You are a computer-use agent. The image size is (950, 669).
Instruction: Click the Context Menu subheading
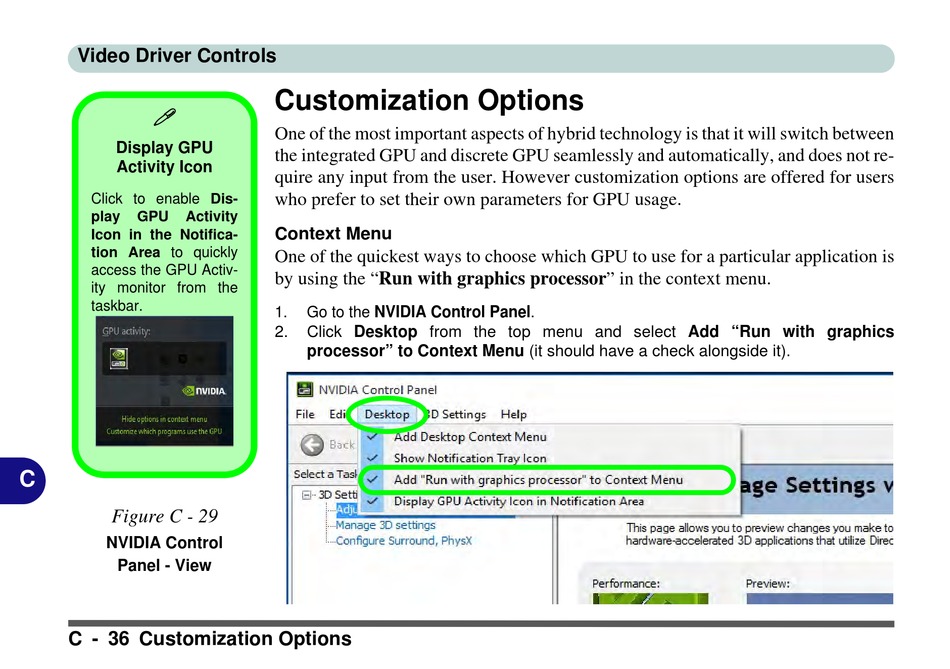click(333, 233)
